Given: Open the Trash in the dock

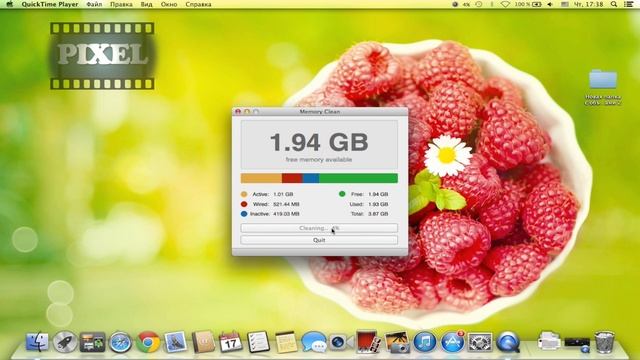Looking at the screenshot, I should (x=604, y=342).
